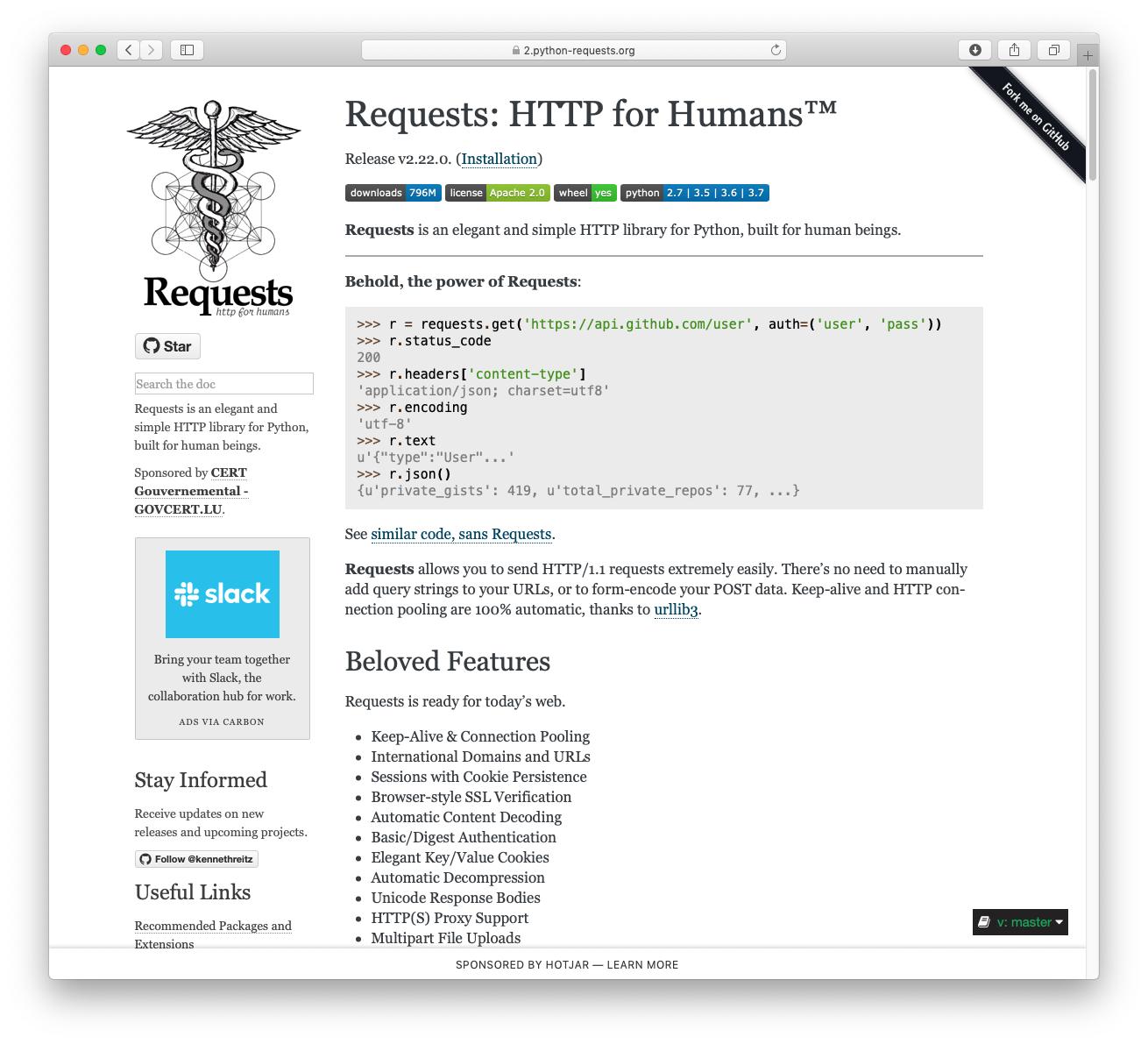Click Automatic Decompression list item
The height and width of the screenshot is (1044, 1148).
pos(457,877)
